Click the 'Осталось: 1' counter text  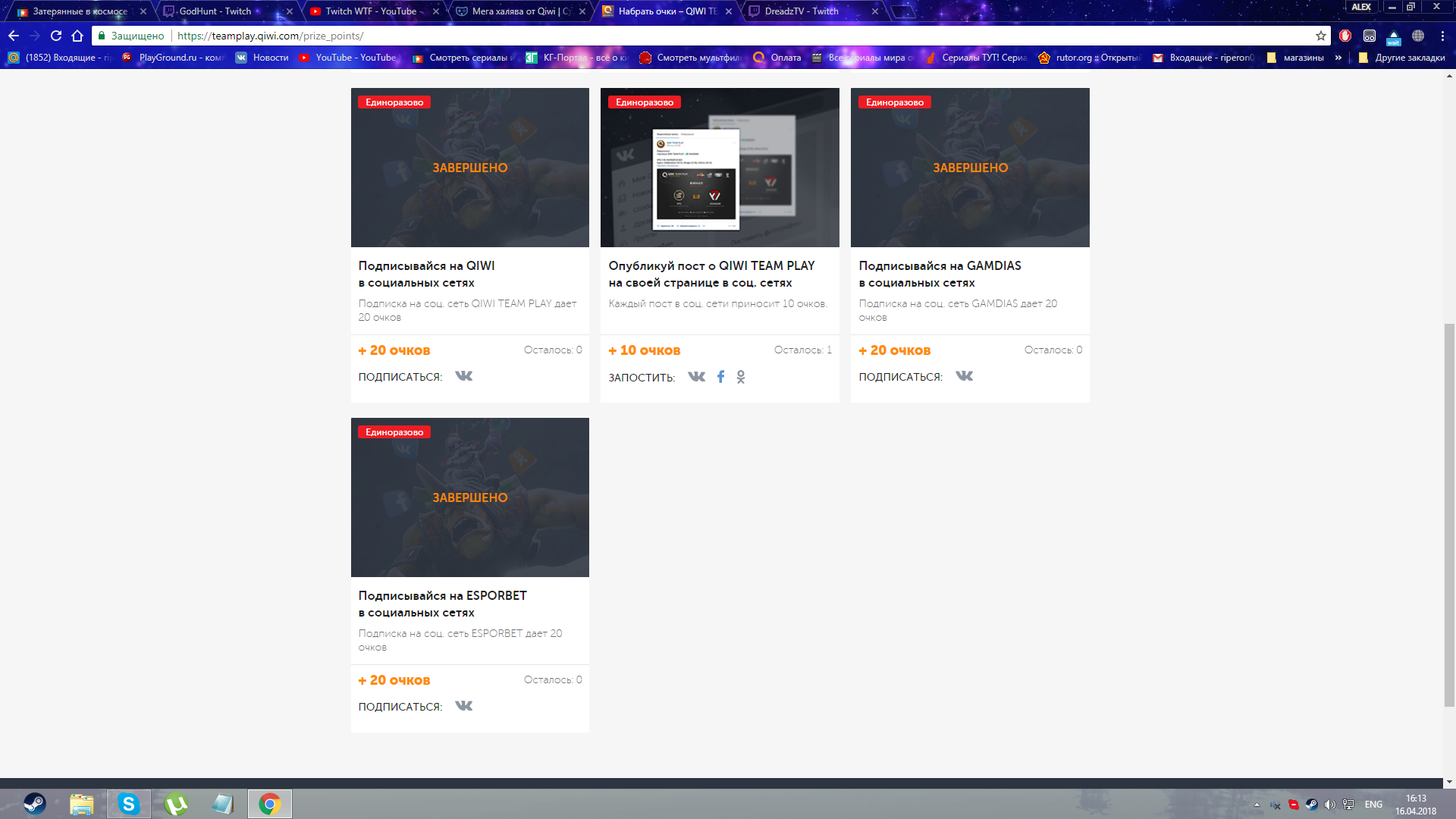coord(803,350)
